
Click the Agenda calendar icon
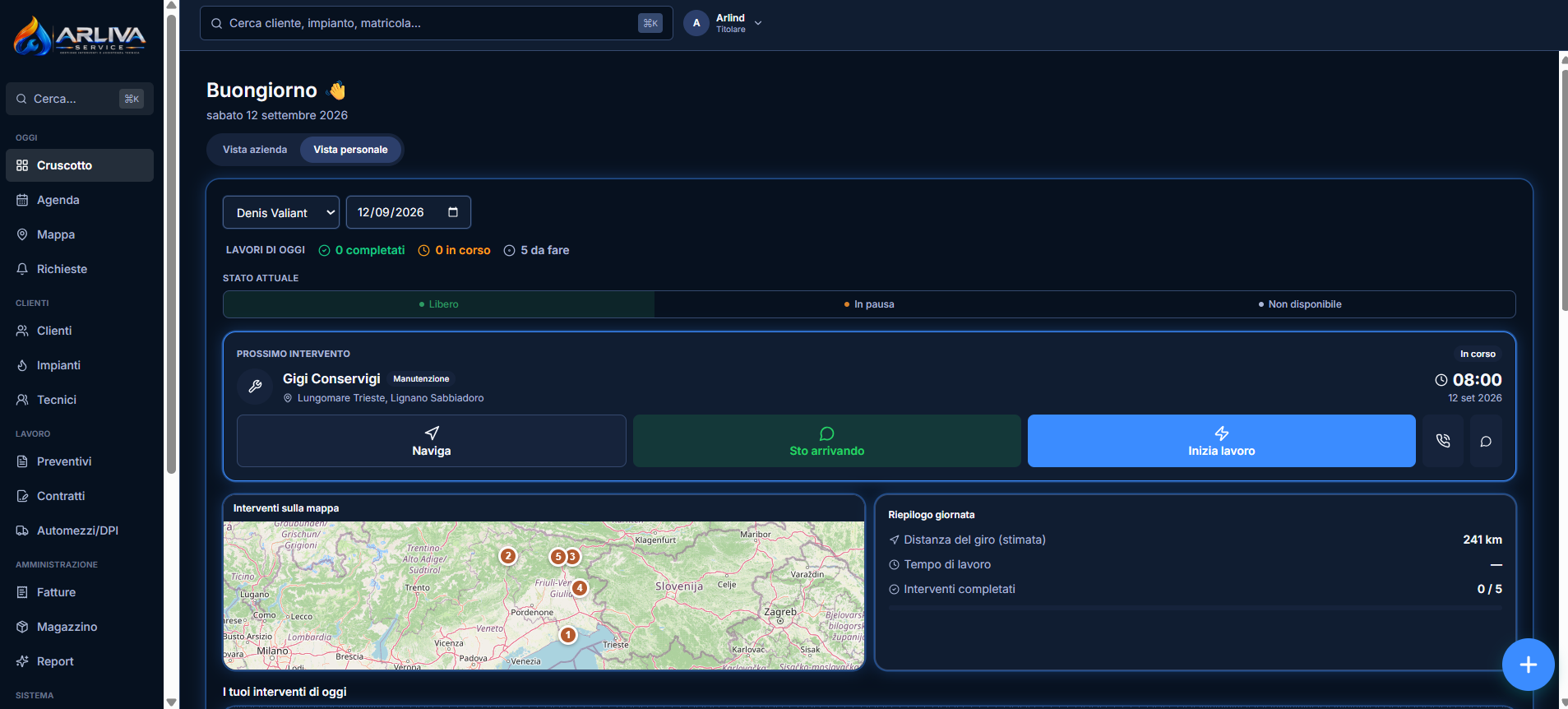22,200
